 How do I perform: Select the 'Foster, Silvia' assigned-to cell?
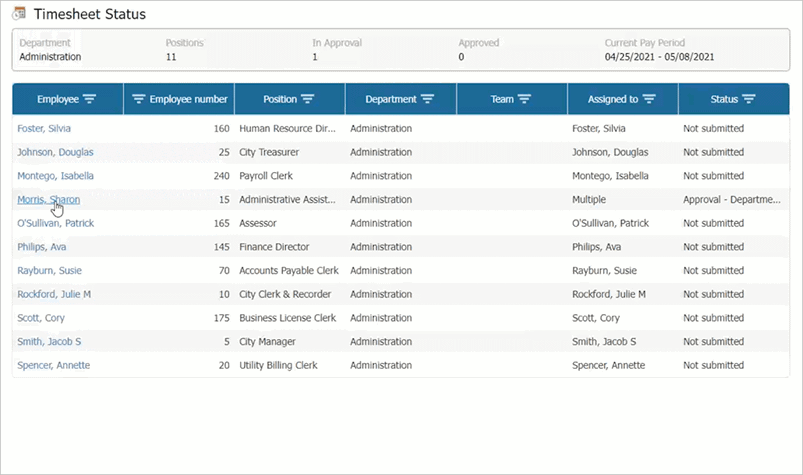[x=599, y=128]
